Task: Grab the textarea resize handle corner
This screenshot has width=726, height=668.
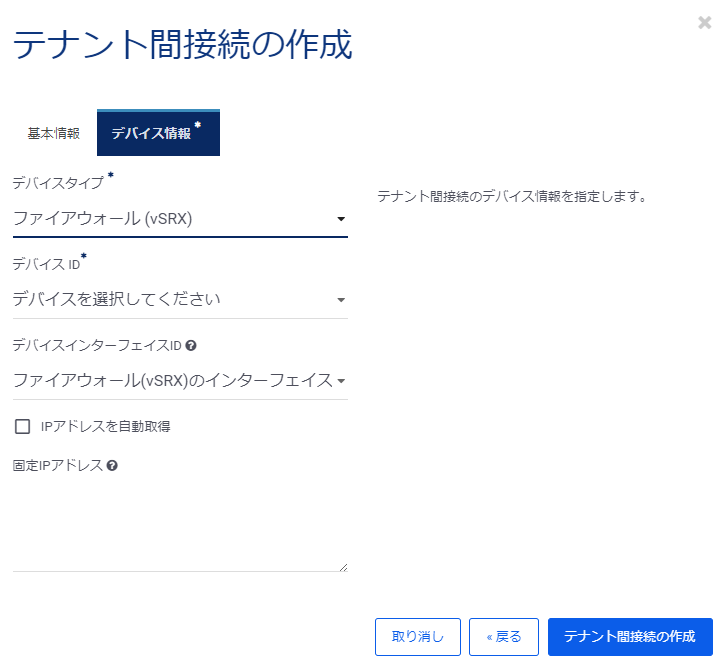Action: click(343, 567)
